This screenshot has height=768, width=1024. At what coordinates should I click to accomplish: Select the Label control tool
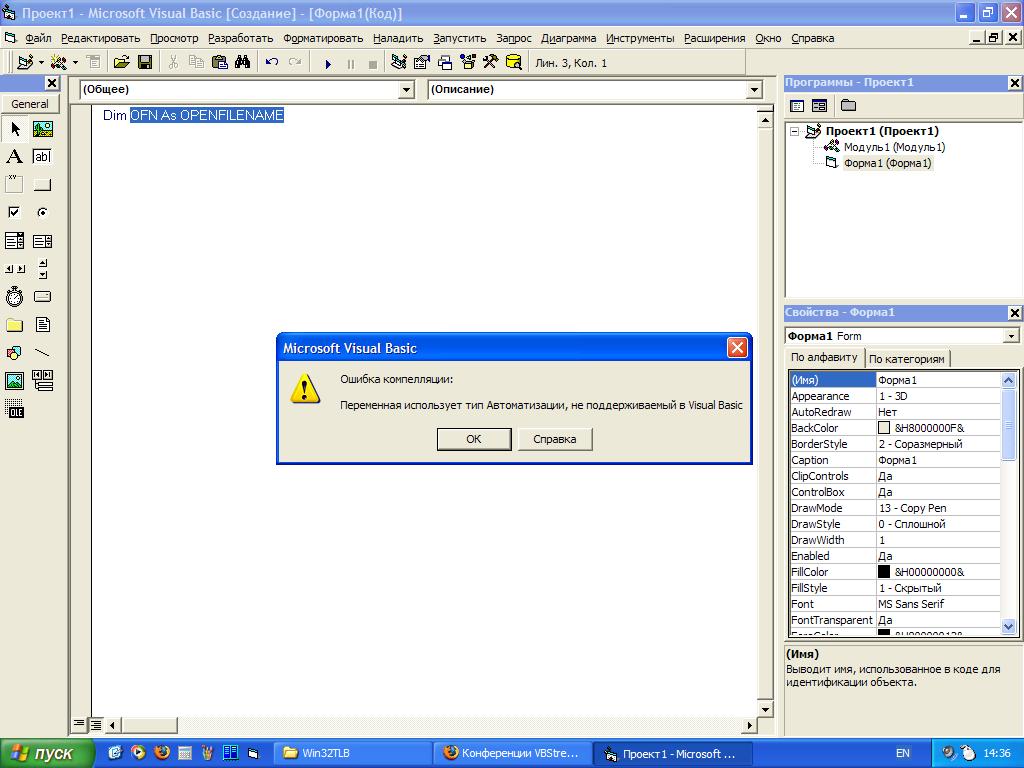point(15,157)
